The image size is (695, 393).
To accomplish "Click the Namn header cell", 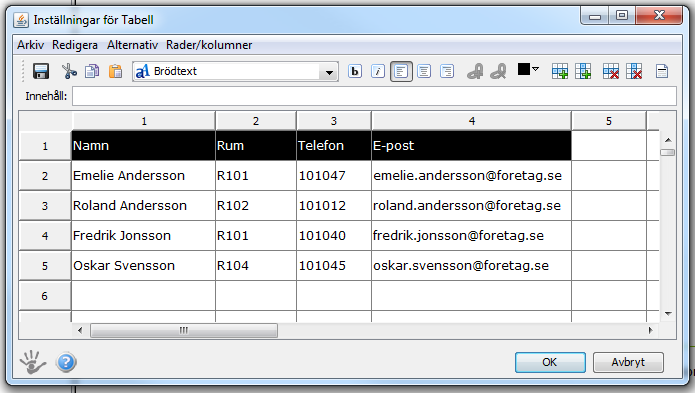I will pyautogui.click(x=144, y=146).
